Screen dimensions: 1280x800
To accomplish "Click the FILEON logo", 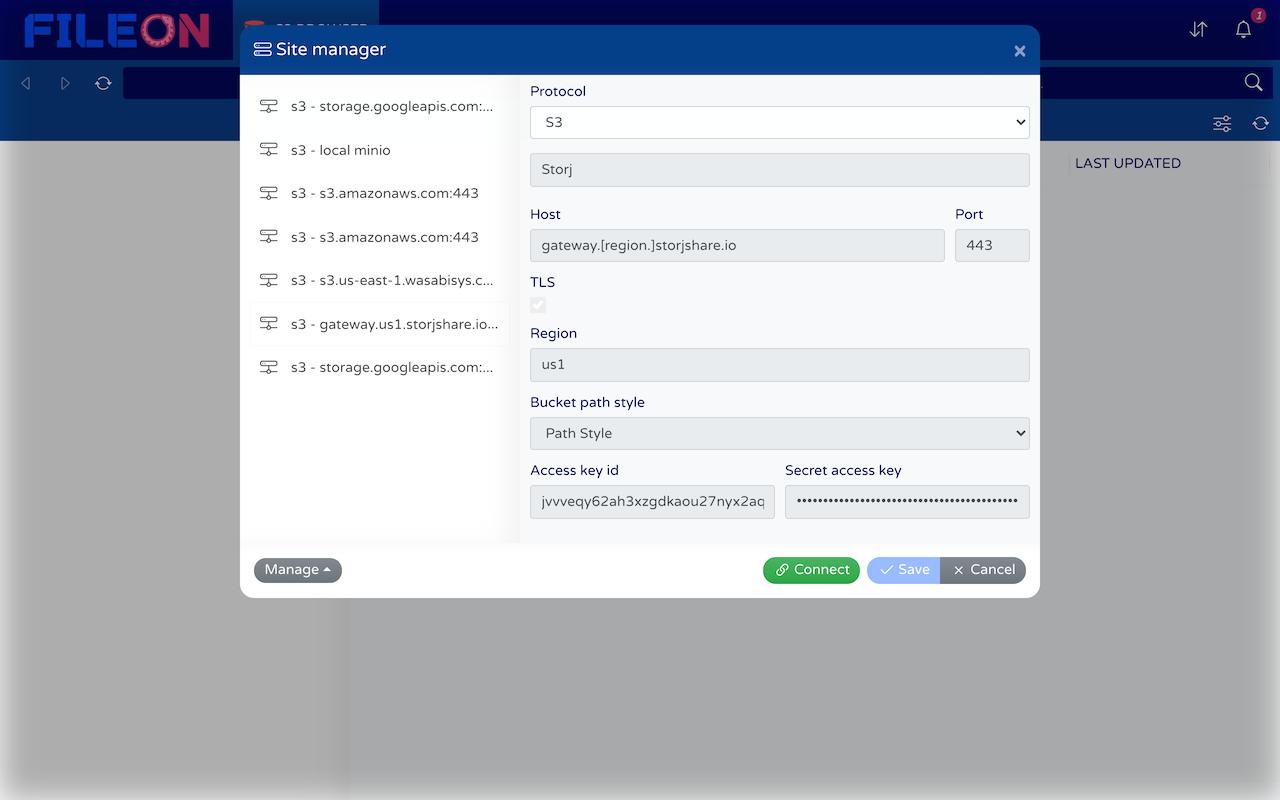I will click(x=115, y=30).
